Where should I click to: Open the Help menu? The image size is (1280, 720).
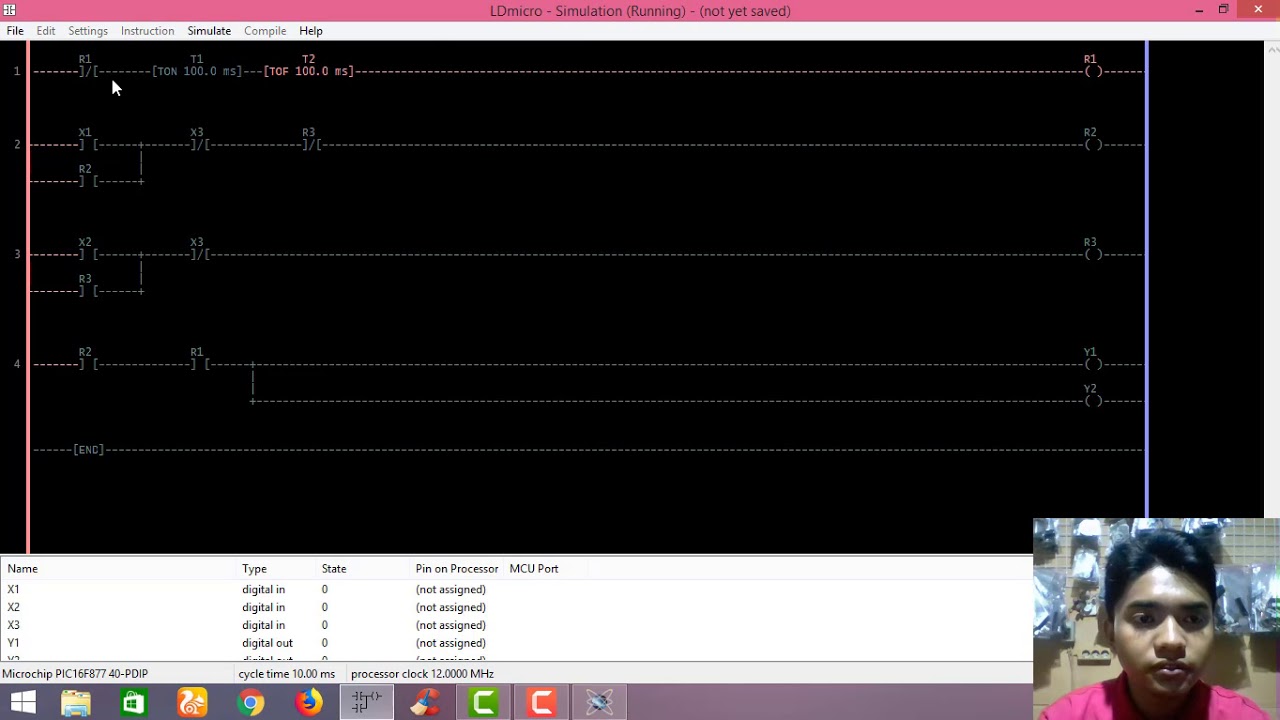[x=311, y=31]
